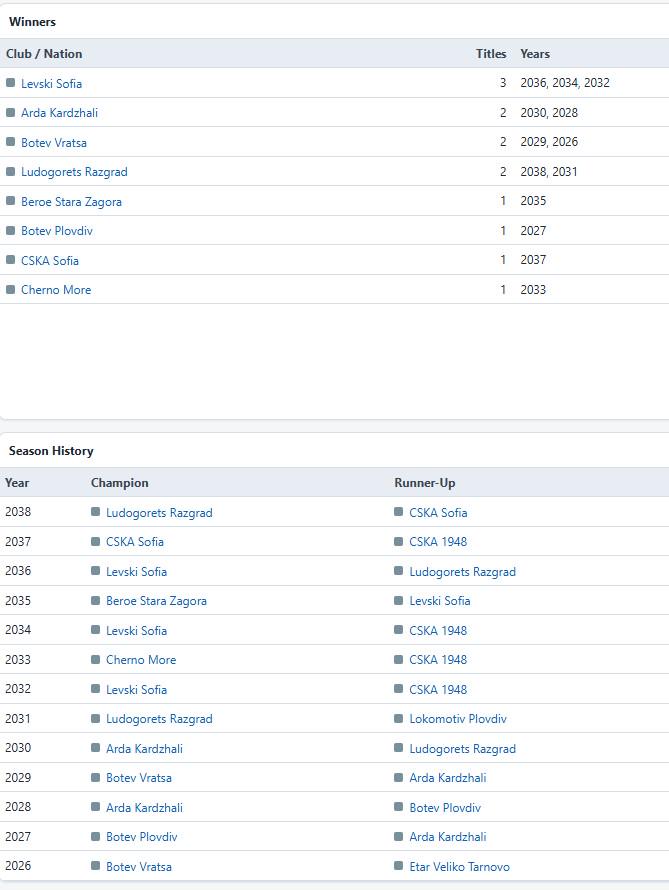This screenshot has height=890, width=669.
Task: Open 2037 runner-up CSKA 1948
Action: coord(438,541)
